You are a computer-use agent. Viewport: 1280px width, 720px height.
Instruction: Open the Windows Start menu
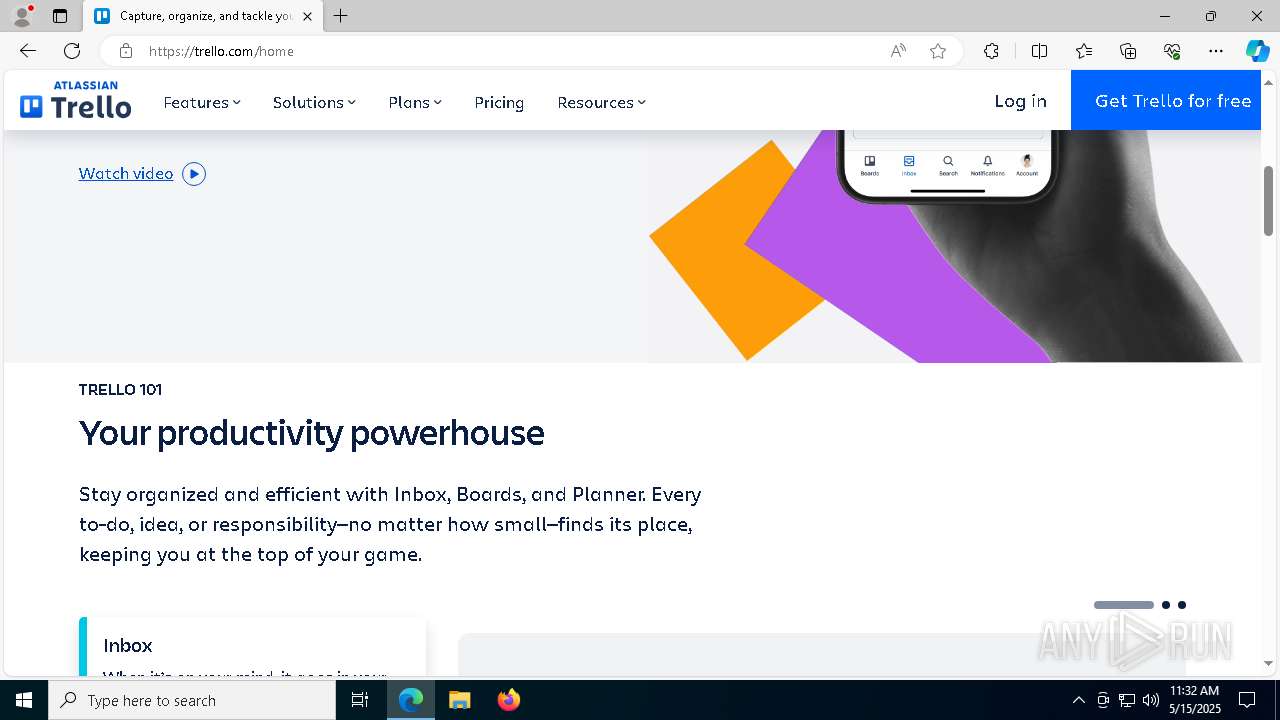[x=24, y=700]
